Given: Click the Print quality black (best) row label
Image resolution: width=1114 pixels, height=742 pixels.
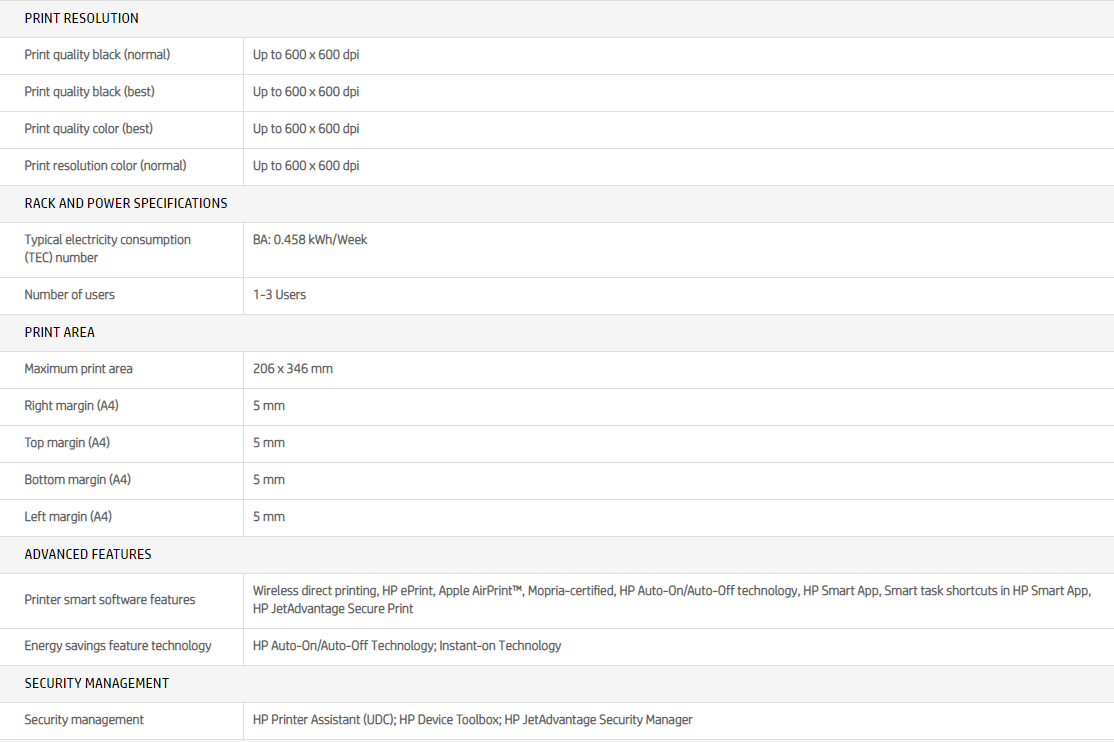Looking at the screenshot, I should (x=89, y=92).
